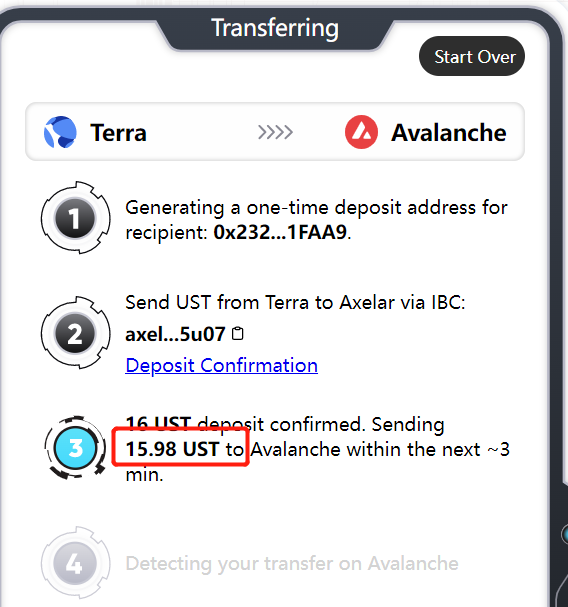Open the Deposit Confirmation link

[x=221, y=365]
